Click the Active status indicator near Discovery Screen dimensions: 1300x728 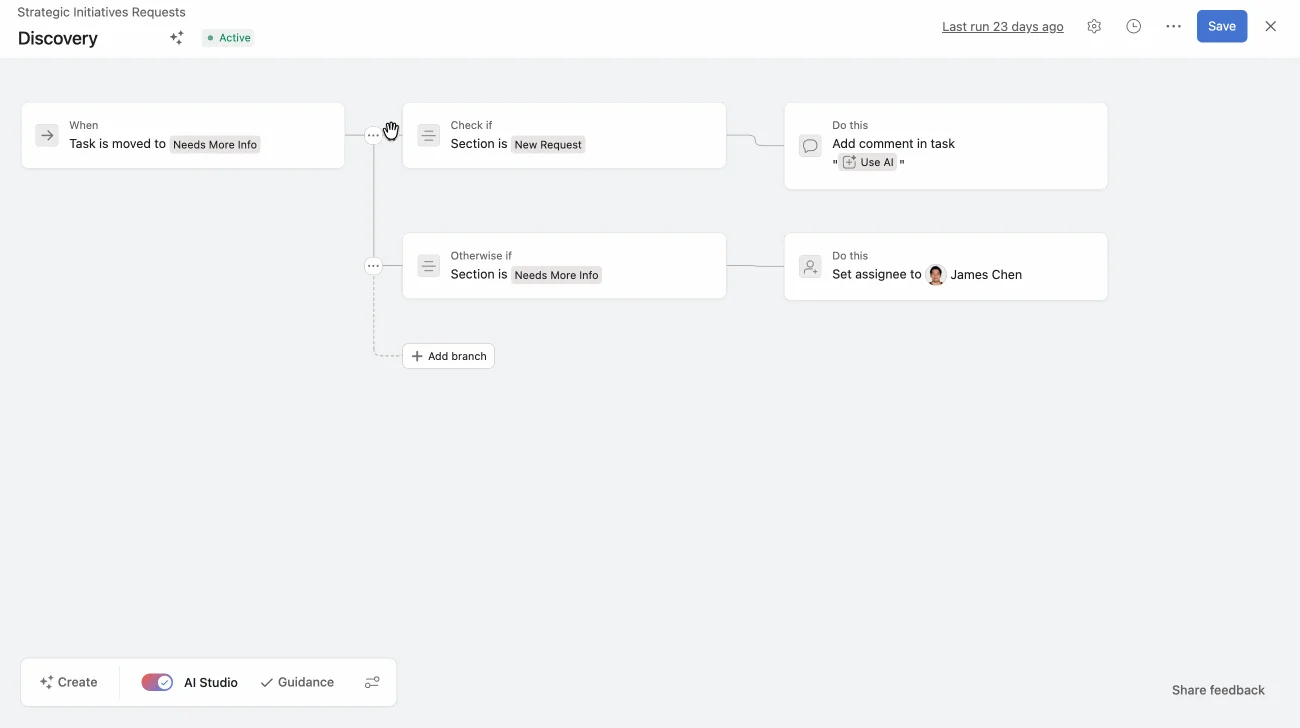click(x=228, y=37)
